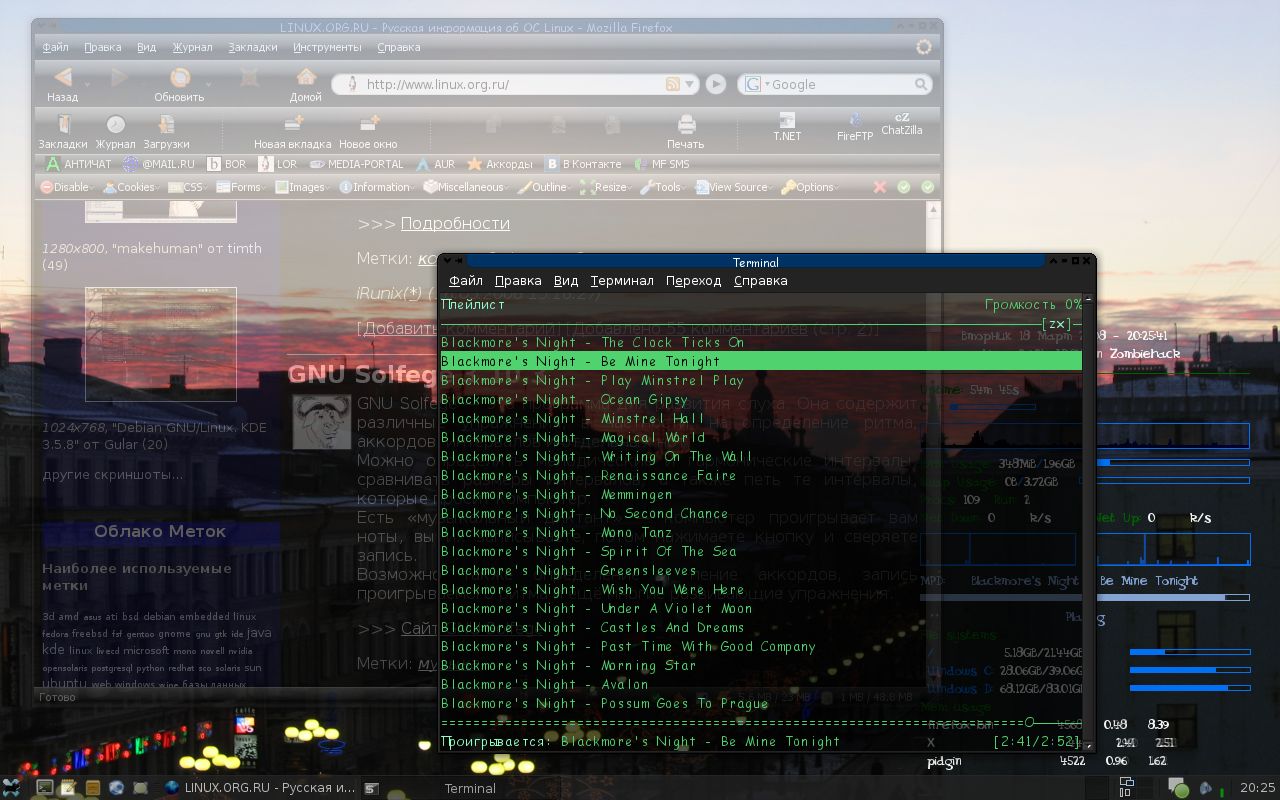Click the Forward arrow in Firefox
This screenshot has height=800, width=1280.
(118, 77)
